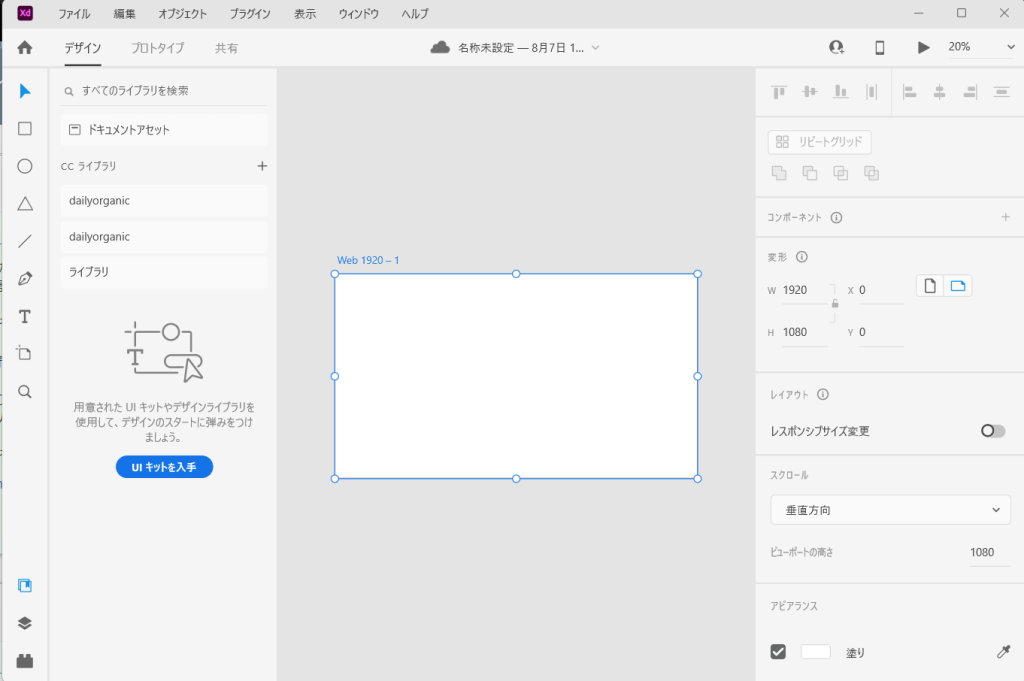Switch artboard to landscape orientation

(x=959, y=287)
